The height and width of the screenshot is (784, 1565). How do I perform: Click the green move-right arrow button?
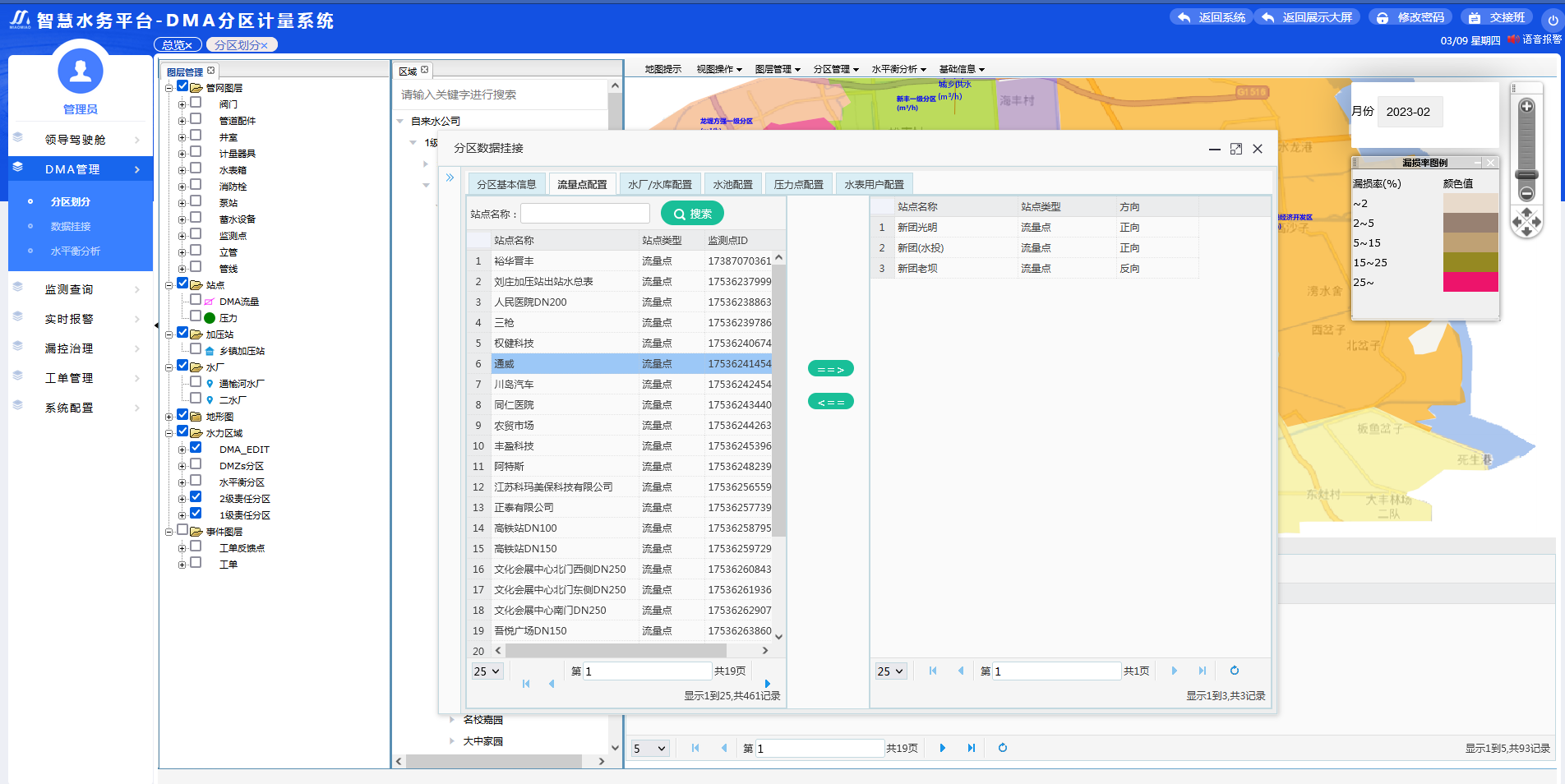click(x=830, y=369)
